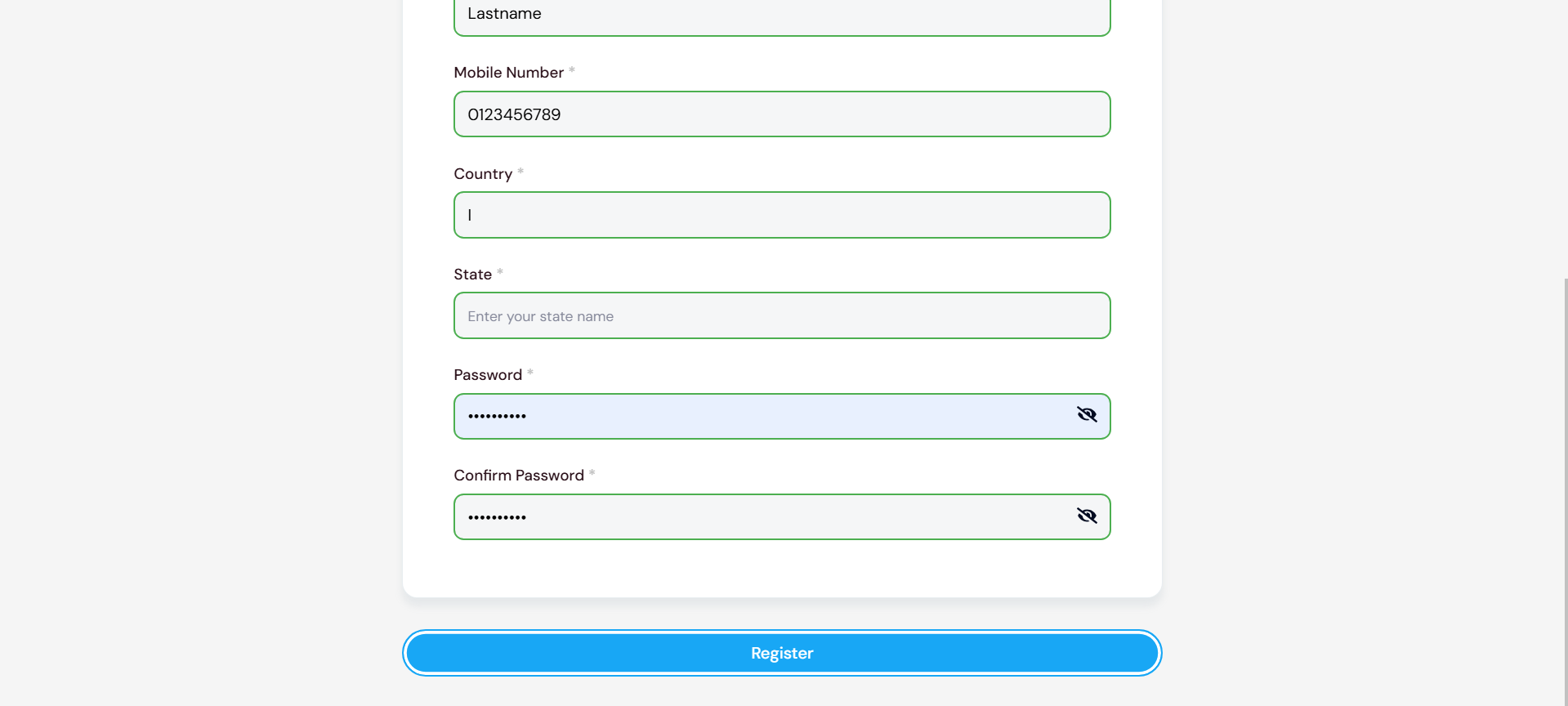Click the "Password" label above its field
The image size is (1568, 706).
(488, 375)
